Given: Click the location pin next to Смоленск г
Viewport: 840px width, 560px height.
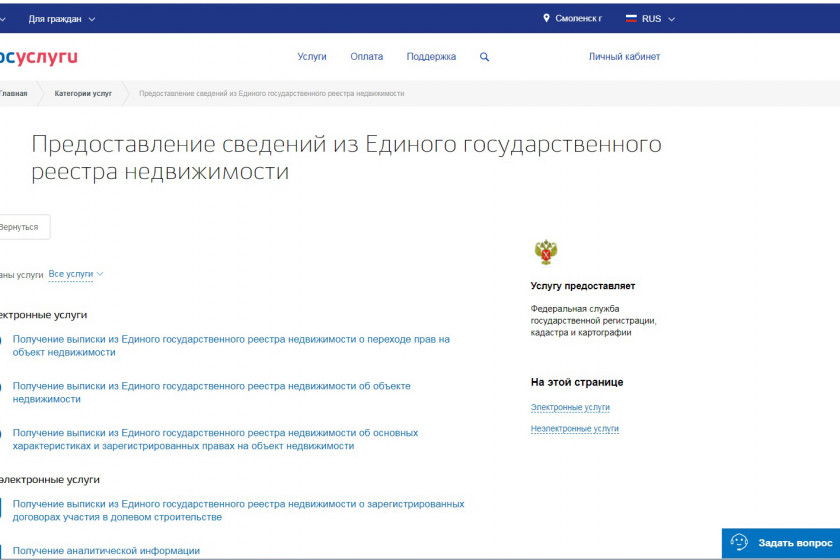Looking at the screenshot, I should [547, 18].
